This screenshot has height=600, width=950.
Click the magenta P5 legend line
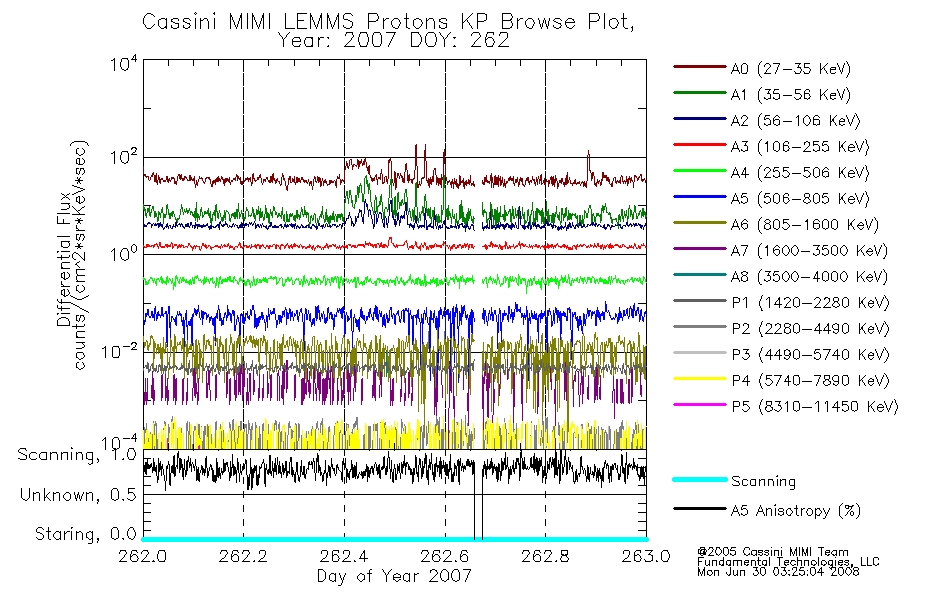(700, 405)
